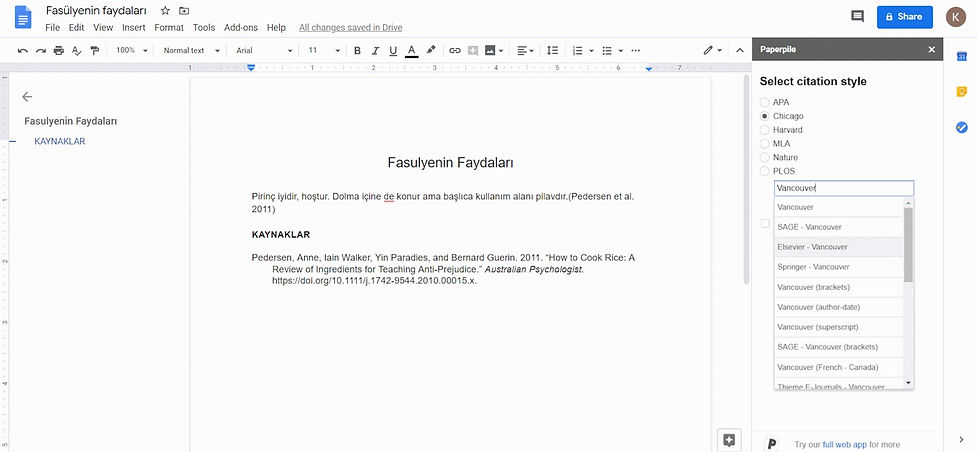Open the Help menu
This screenshot has width=977, height=452.
pos(276,27)
